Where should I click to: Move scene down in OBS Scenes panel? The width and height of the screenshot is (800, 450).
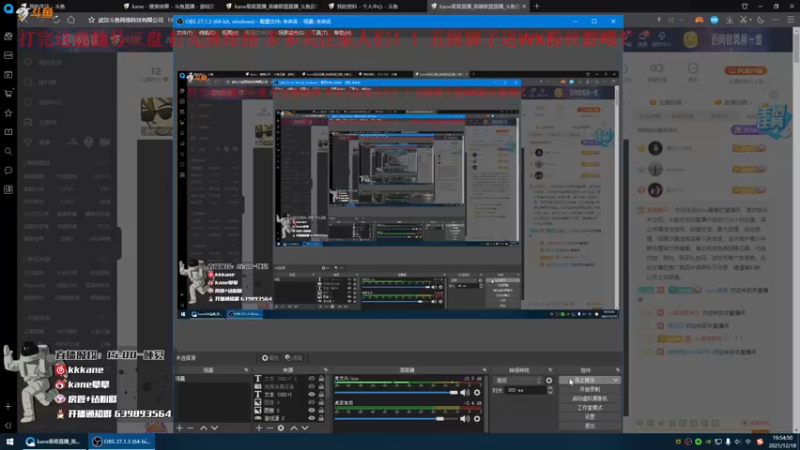(214, 428)
